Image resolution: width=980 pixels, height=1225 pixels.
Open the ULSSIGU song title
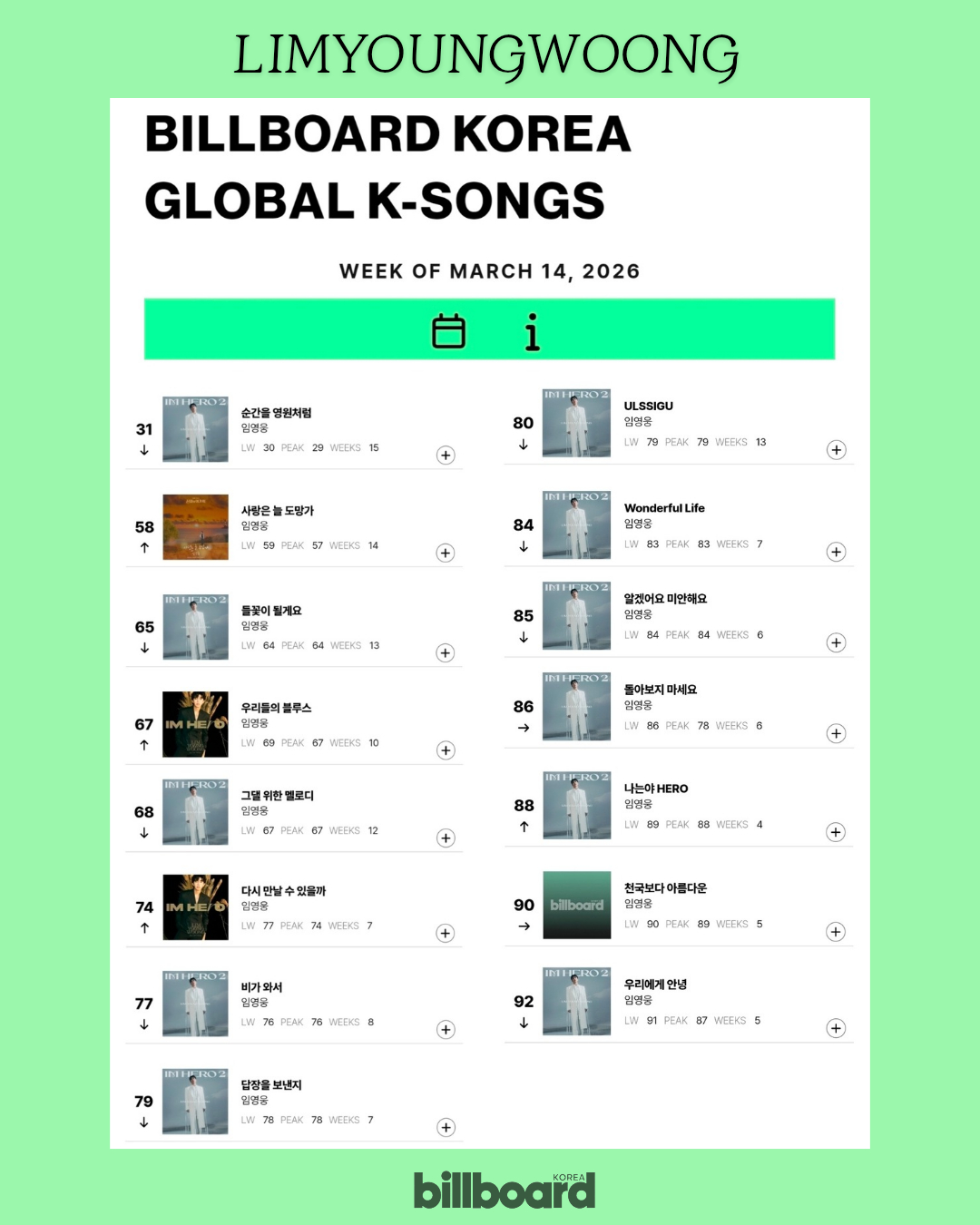[x=648, y=406]
